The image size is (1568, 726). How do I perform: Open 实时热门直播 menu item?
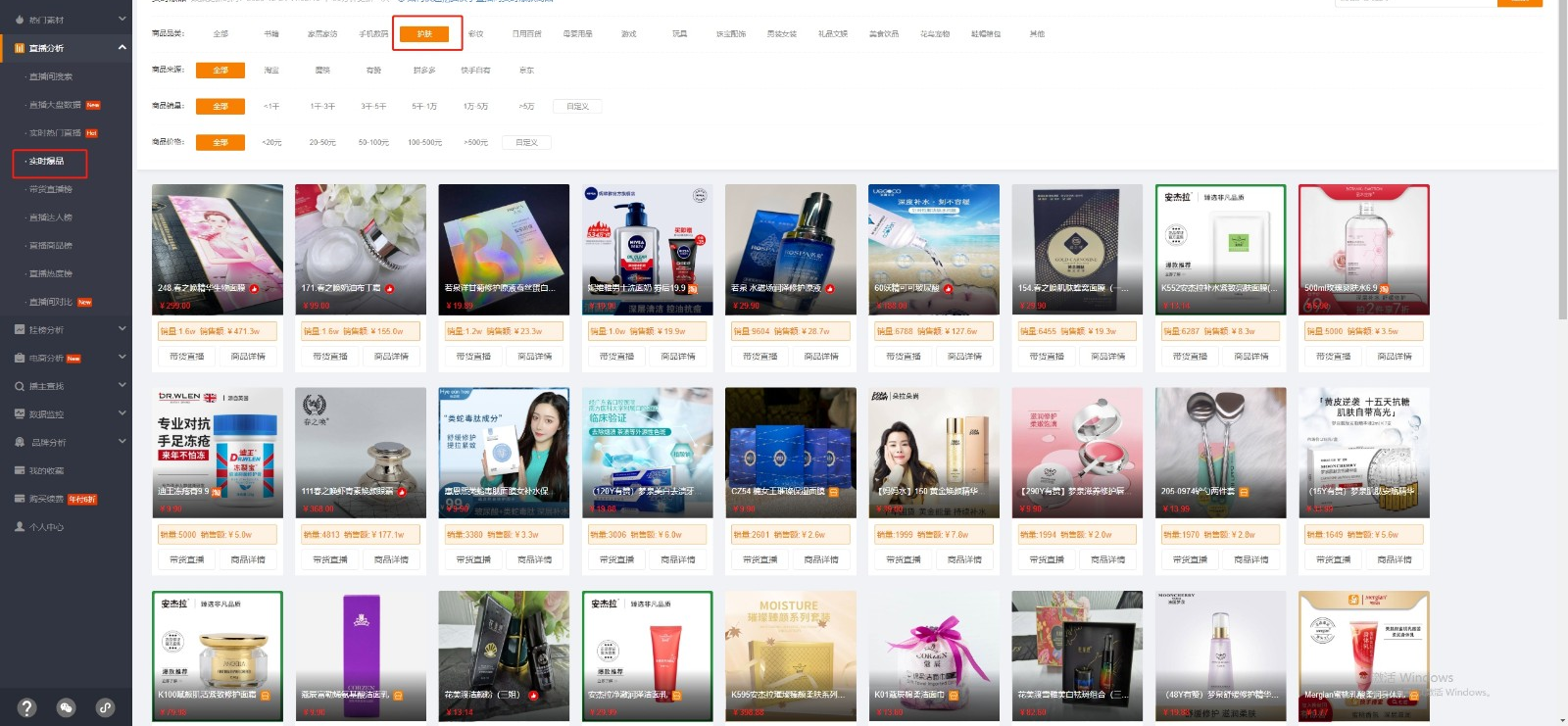tap(55, 132)
